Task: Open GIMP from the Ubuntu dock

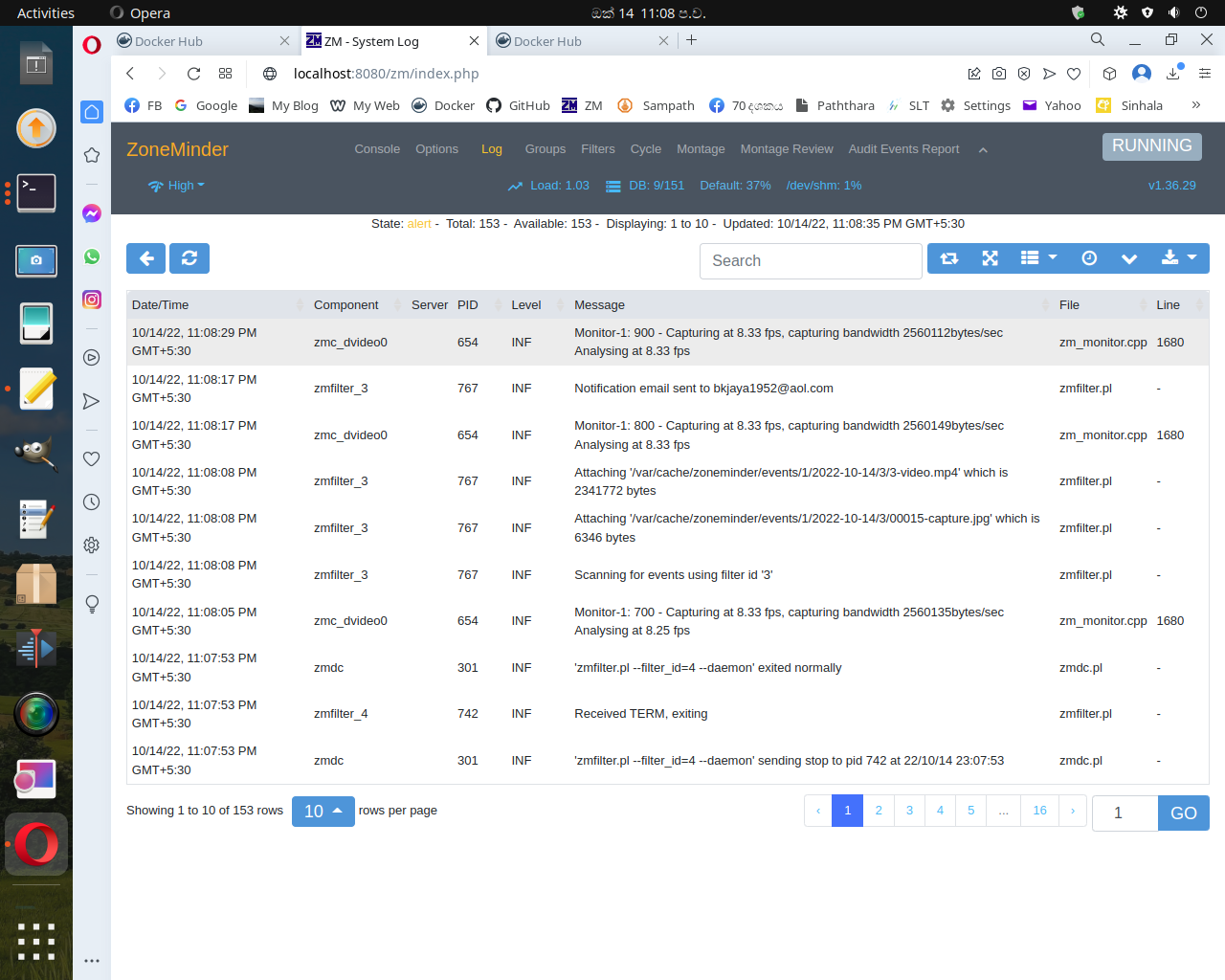Action: pyautogui.click(x=36, y=453)
